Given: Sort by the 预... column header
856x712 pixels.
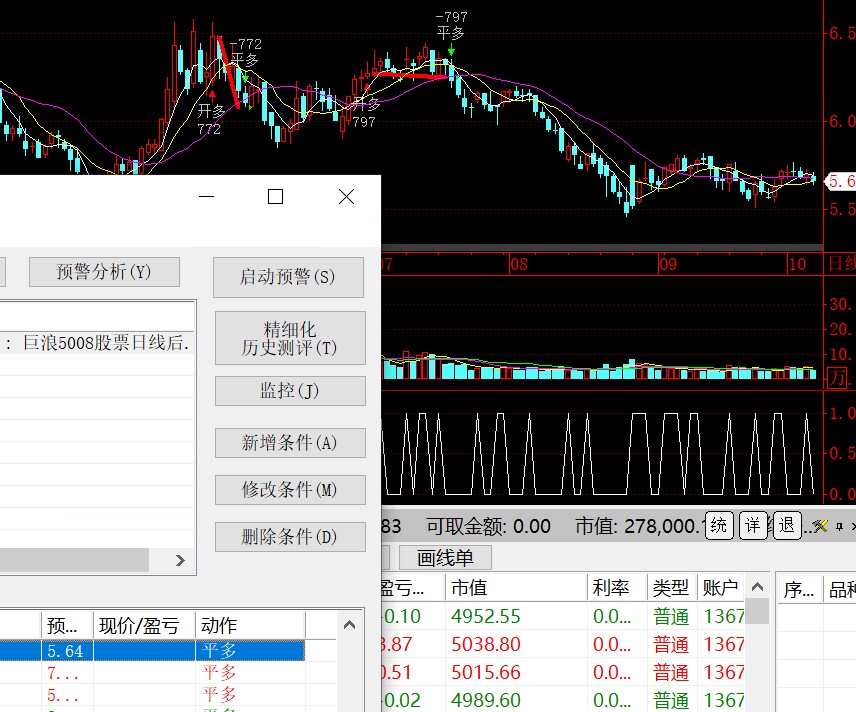Looking at the screenshot, I should coord(68,625).
